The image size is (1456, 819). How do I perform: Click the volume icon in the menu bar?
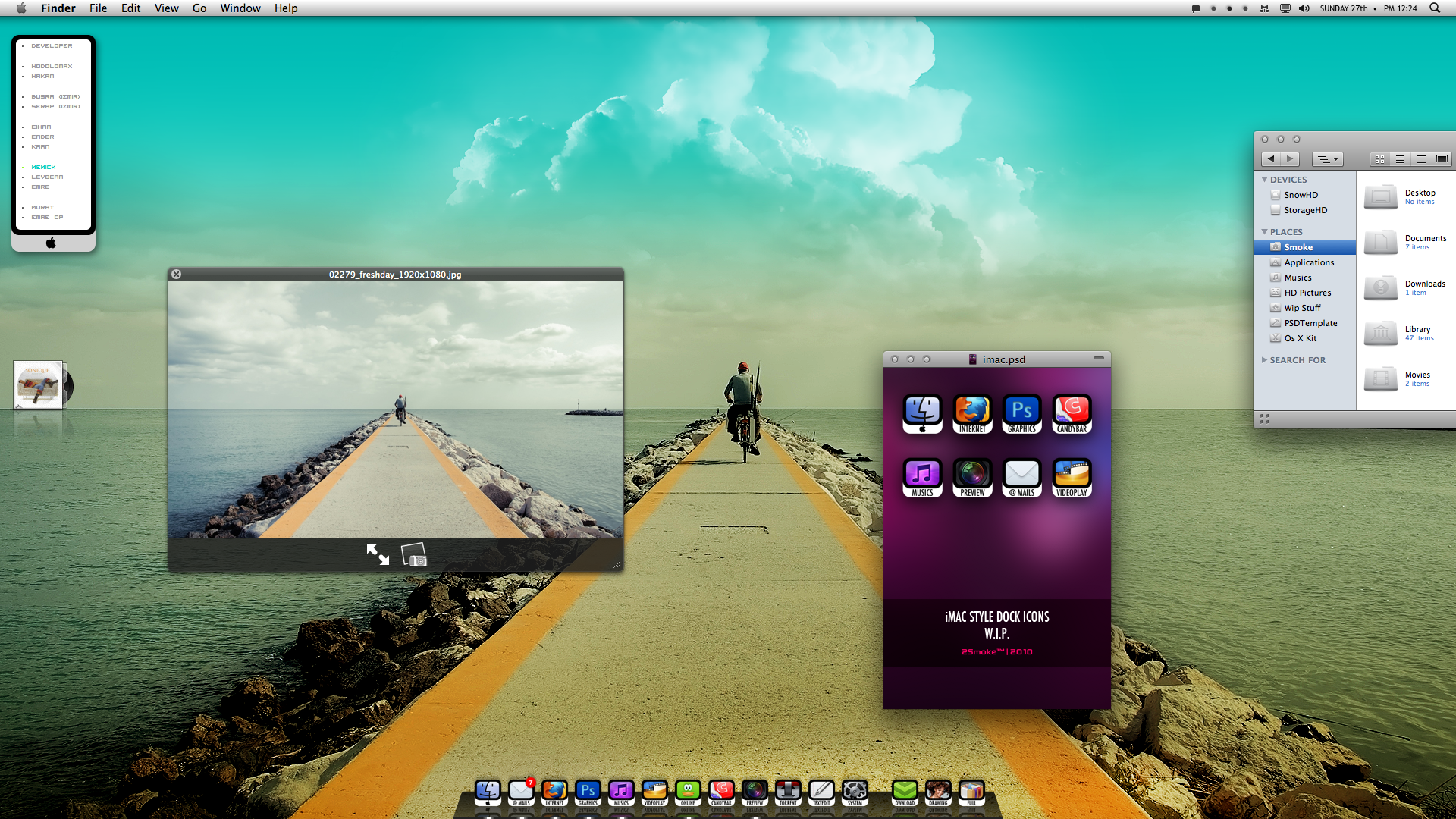tap(1304, 8)
